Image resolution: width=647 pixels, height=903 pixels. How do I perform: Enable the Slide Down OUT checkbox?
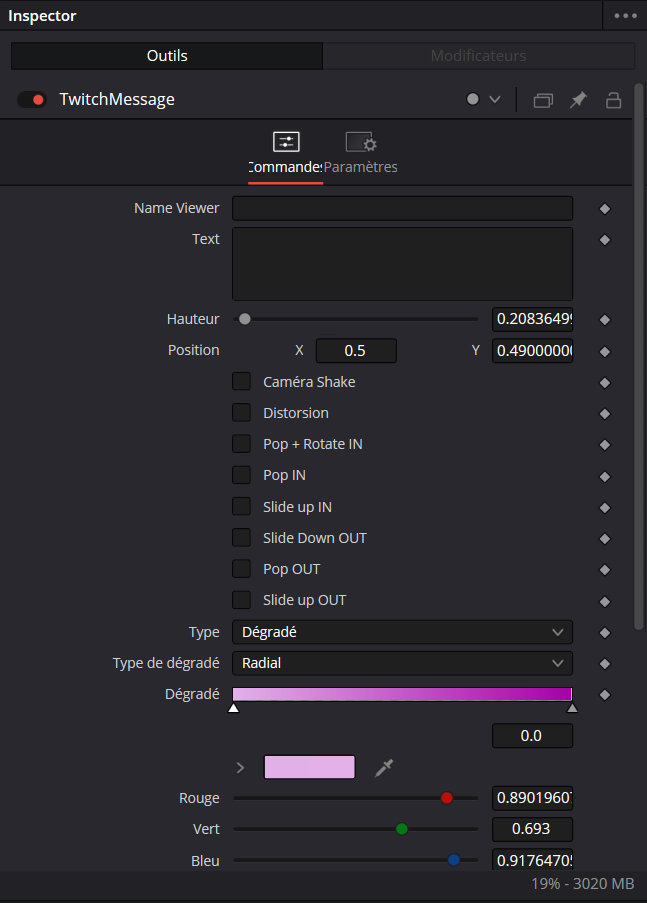click(241, 537)
